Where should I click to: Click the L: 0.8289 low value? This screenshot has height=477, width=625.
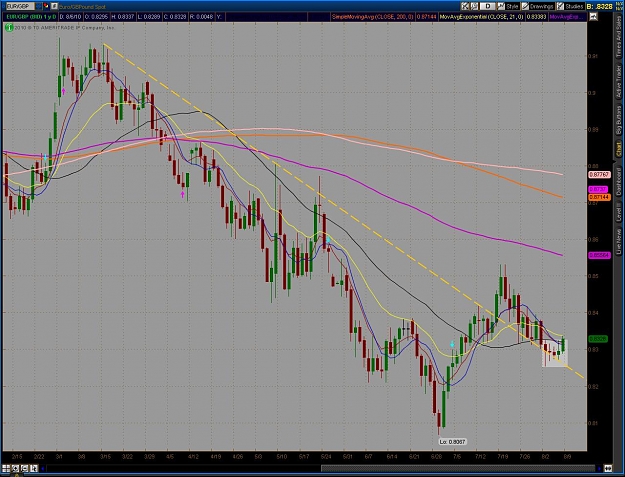pyautogui.click(x=149, y=17)
